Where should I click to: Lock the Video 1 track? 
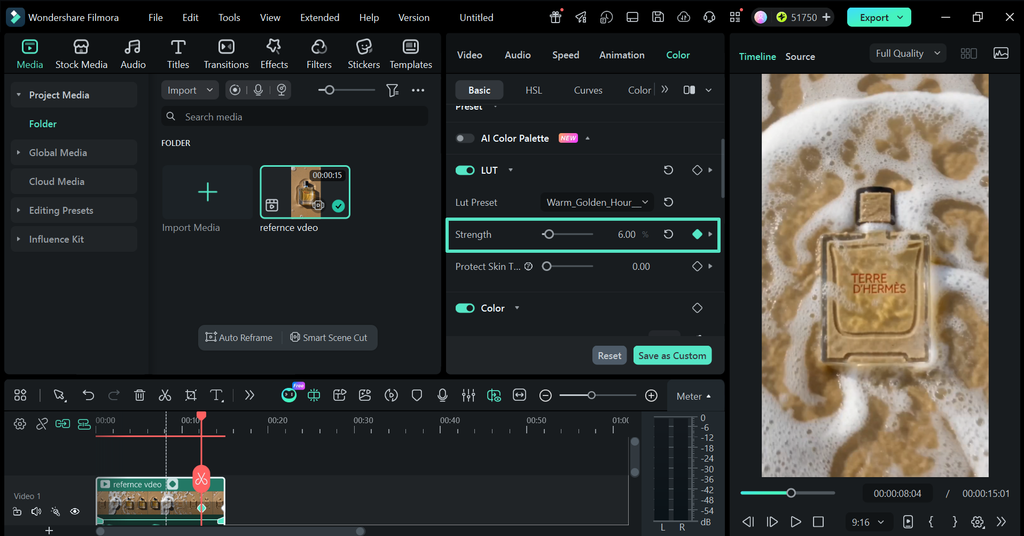coord(18,512)
